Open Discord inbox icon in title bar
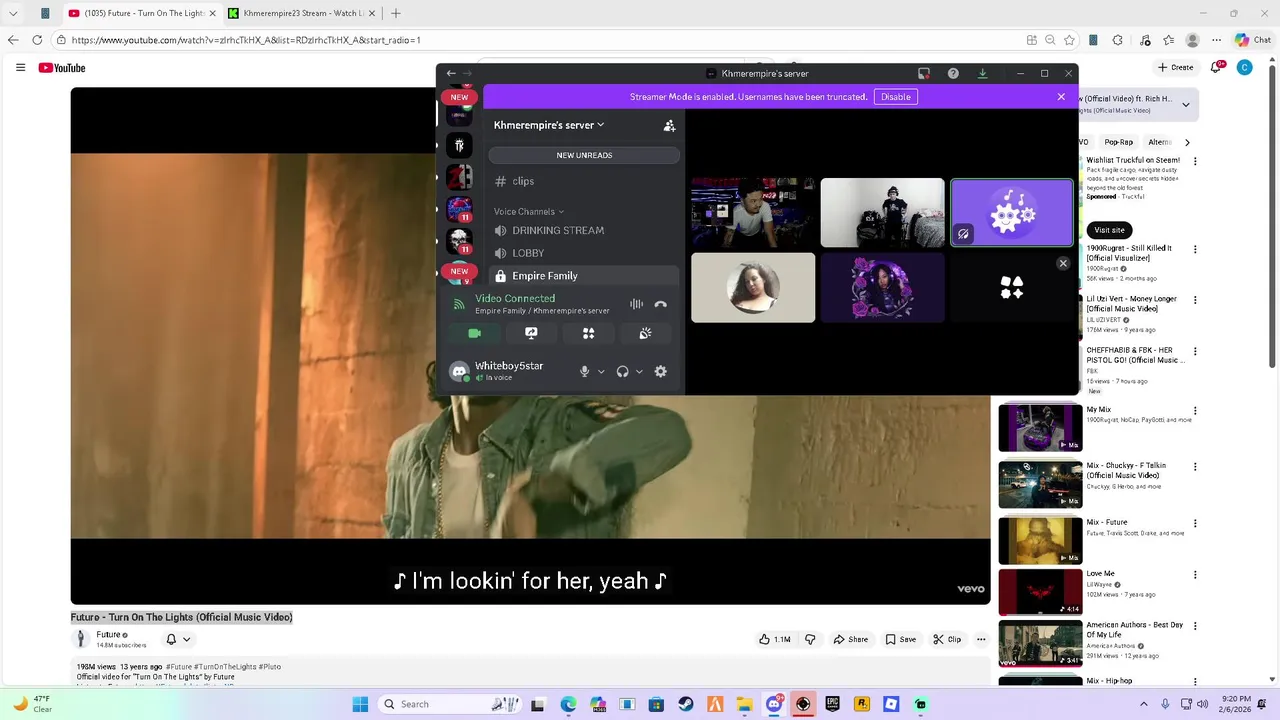 tap(924, 73)
